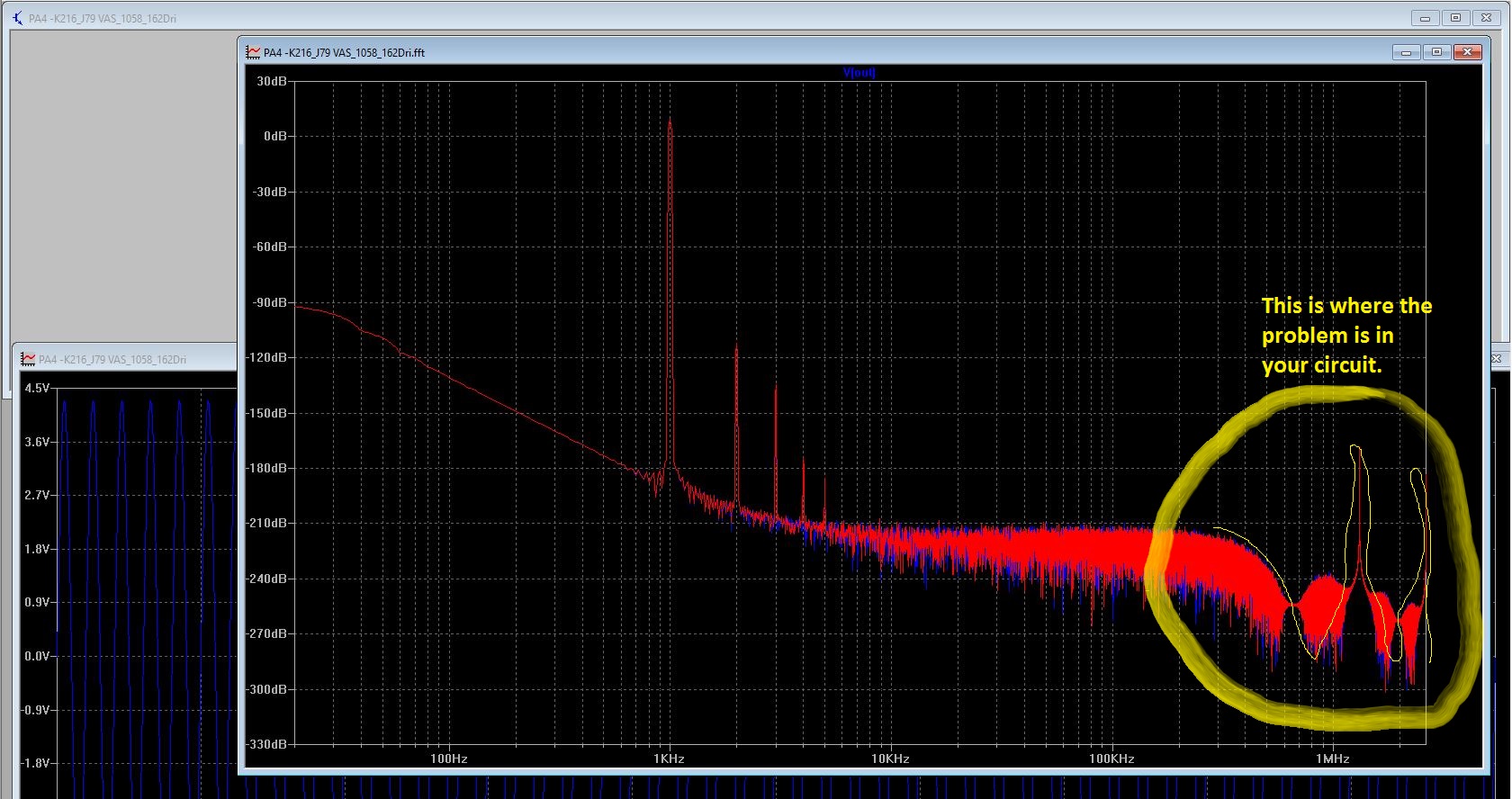Click the main window title PA4 -K216_J79 text
The height and width of the screenshot is (799, 1512).
[103, 18]
